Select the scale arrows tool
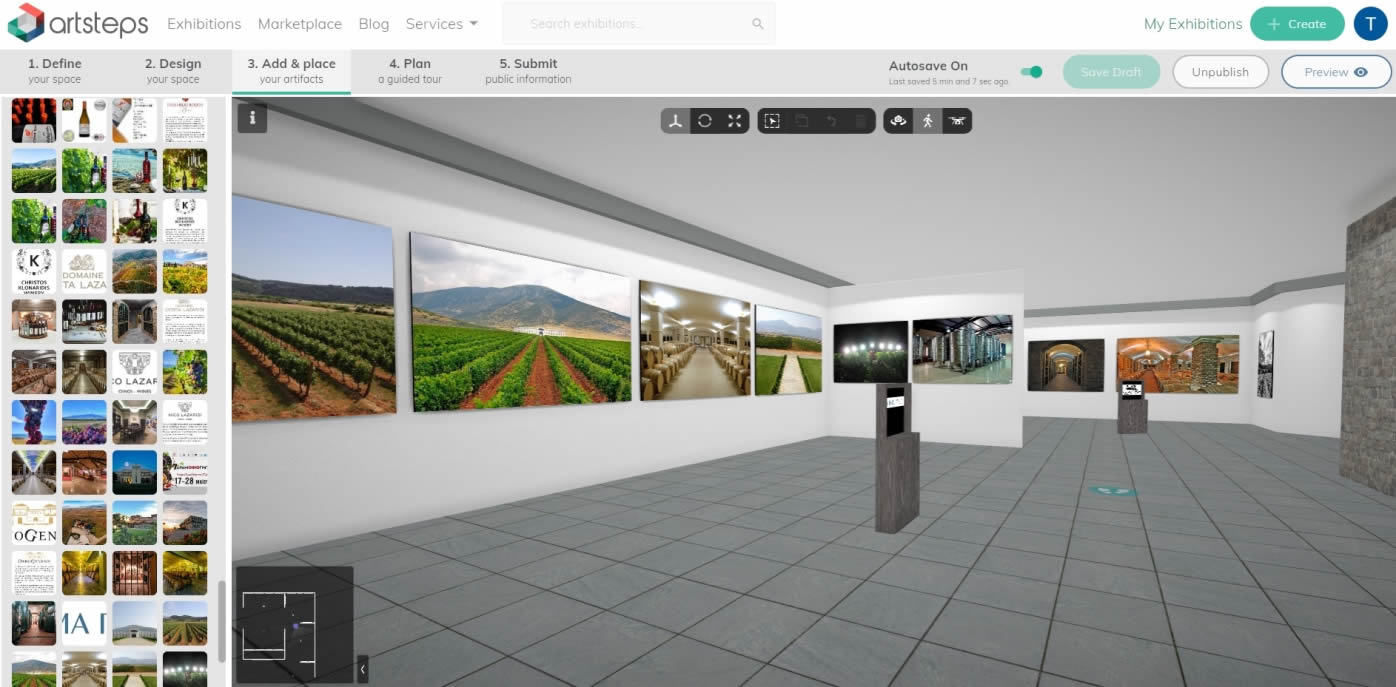Image resolution: width=1396 pixels, height=687 pixels. pyautogui.click(x=734, y=121)
